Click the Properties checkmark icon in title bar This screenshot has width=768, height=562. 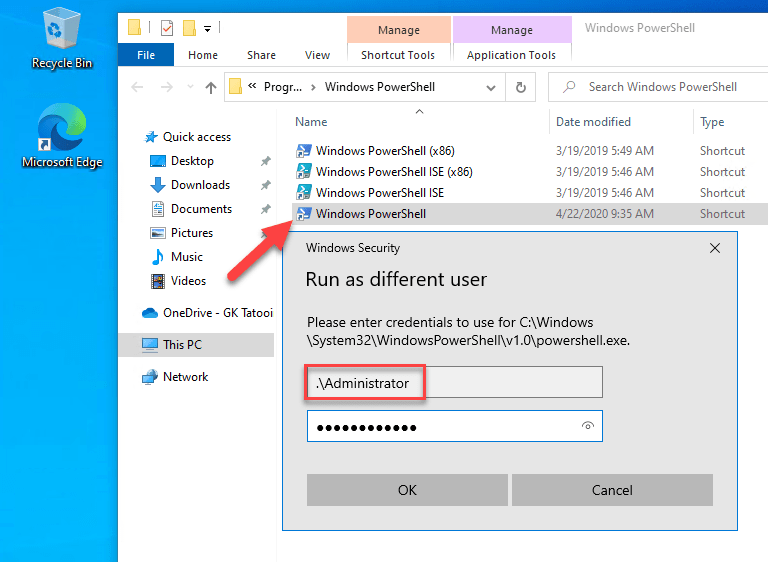tap(167, 28)
